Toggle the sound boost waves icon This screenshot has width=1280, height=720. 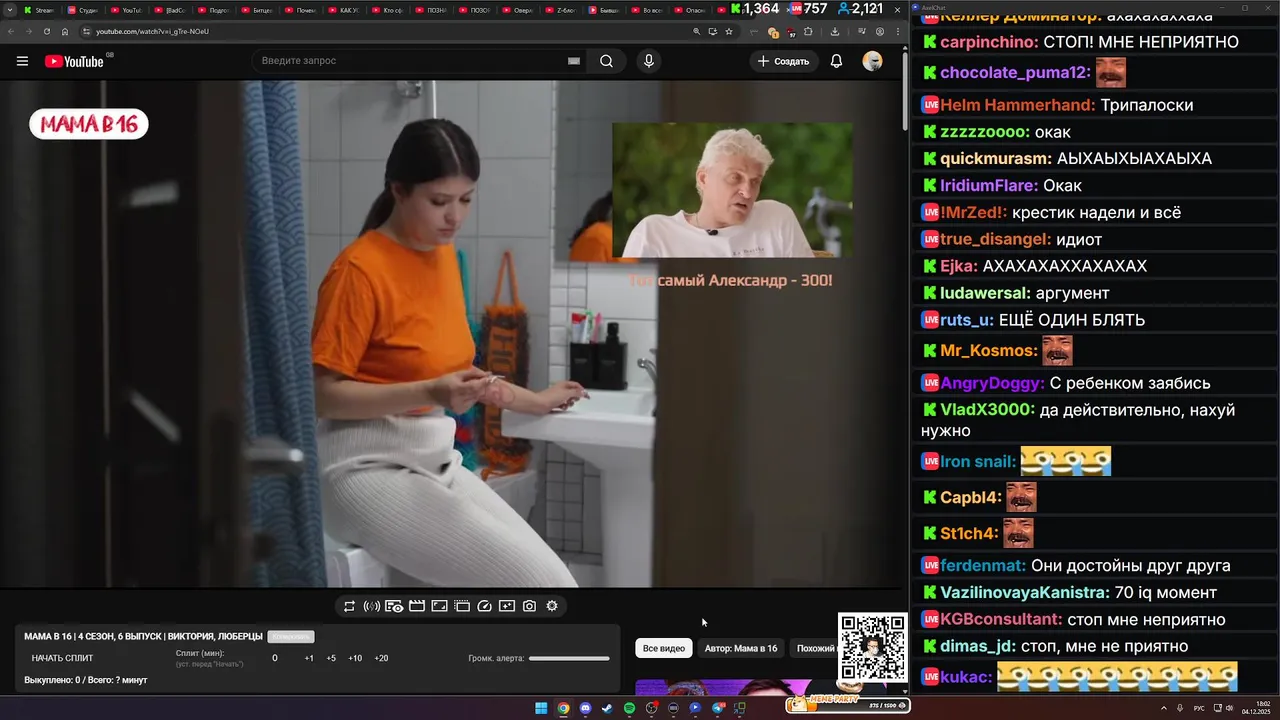371,606
